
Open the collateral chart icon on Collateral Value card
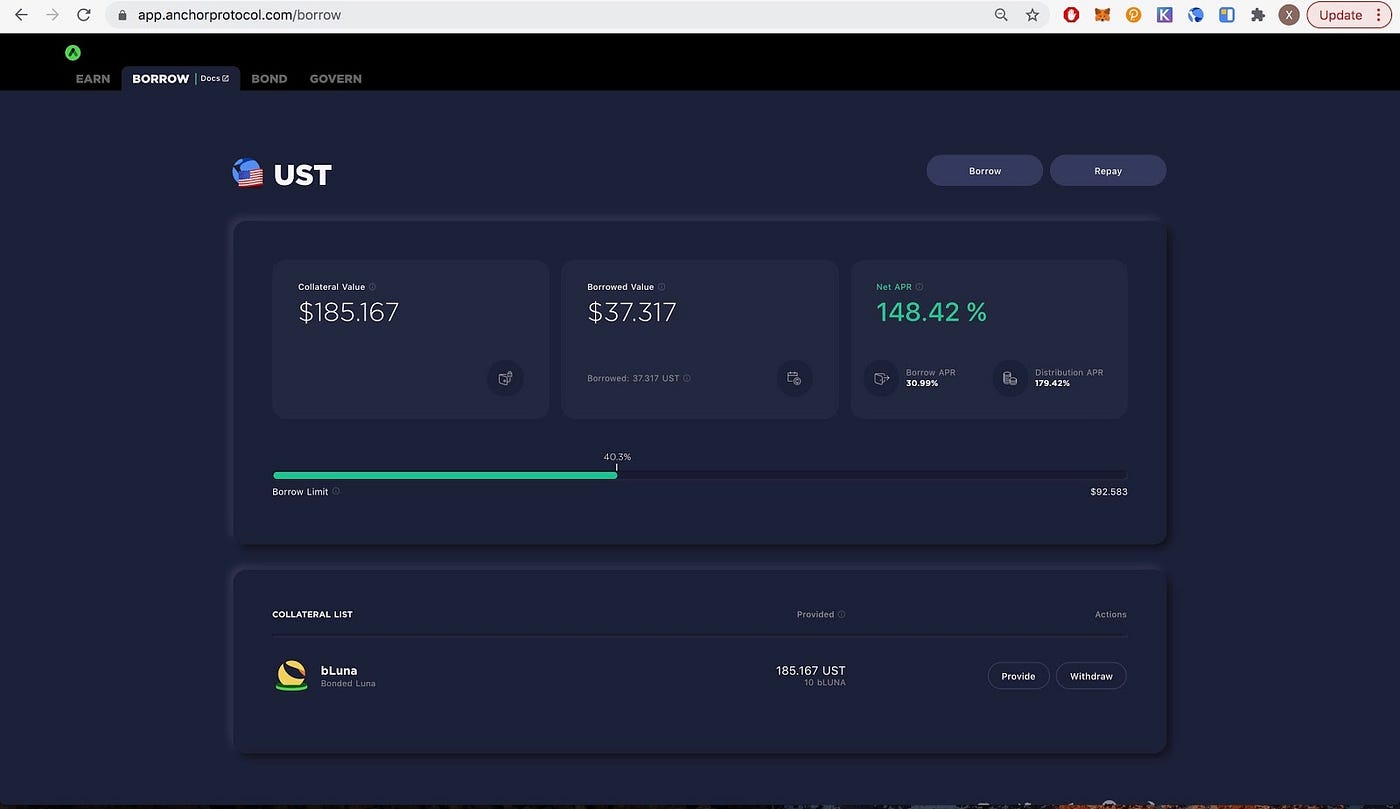click(505, 378)
